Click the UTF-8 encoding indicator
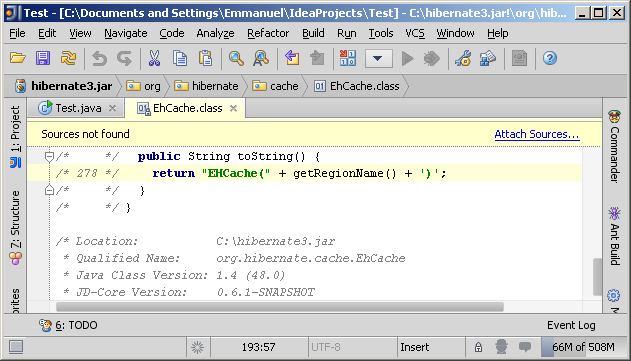This screenshot has width=631, height=361. [x=326, y=347]
